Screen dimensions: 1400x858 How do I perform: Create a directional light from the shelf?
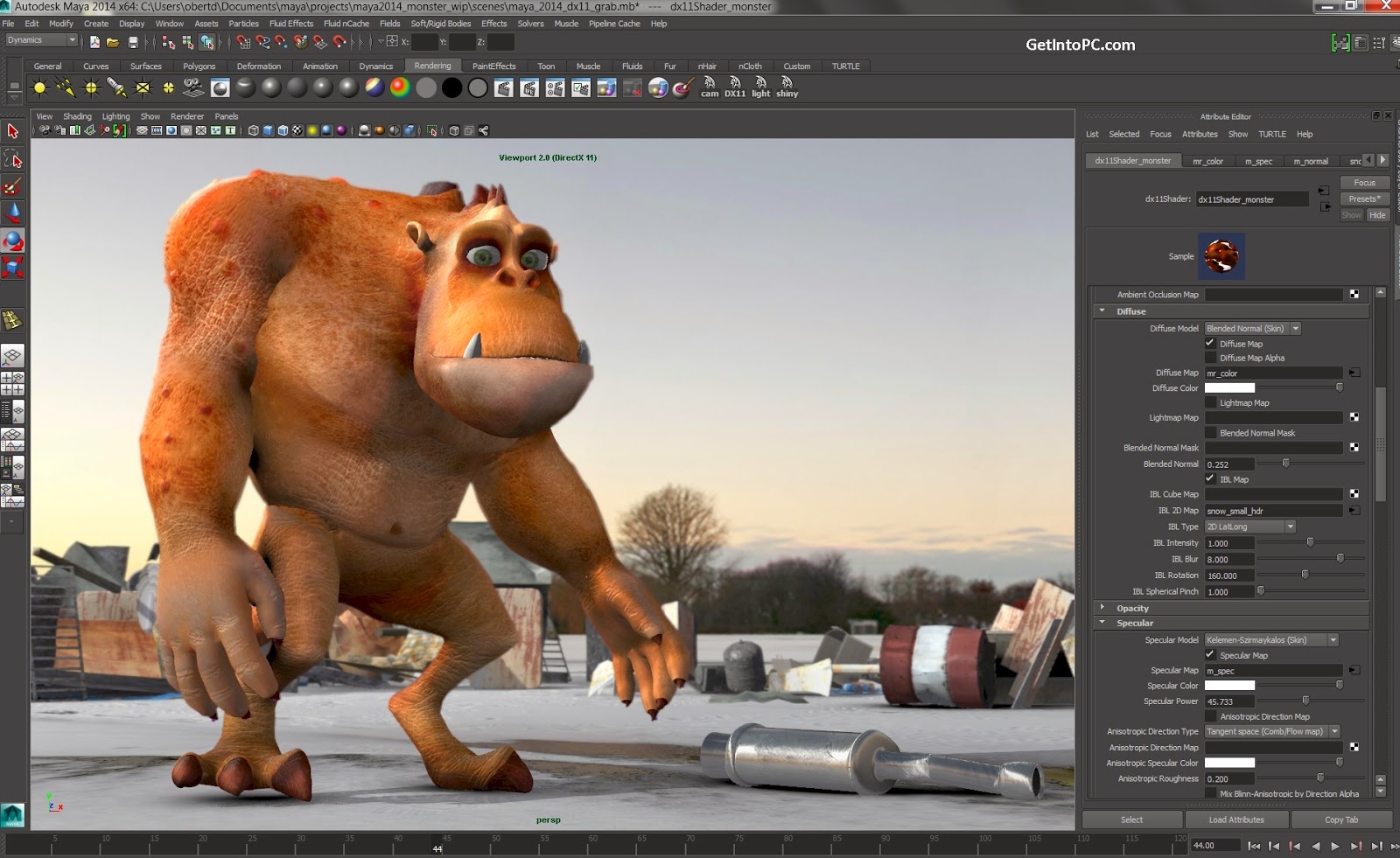65,87
